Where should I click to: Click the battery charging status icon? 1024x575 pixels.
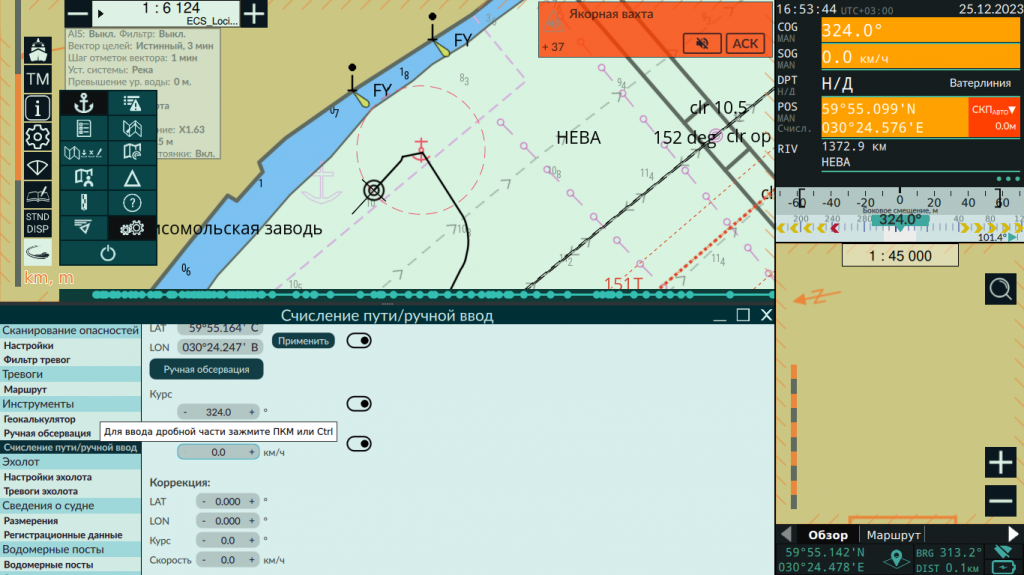tap(1003, 567)
